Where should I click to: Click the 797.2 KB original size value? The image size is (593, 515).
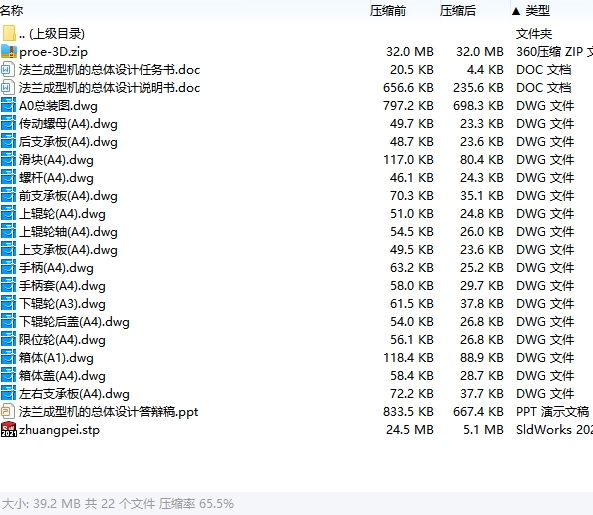point(408,106)
